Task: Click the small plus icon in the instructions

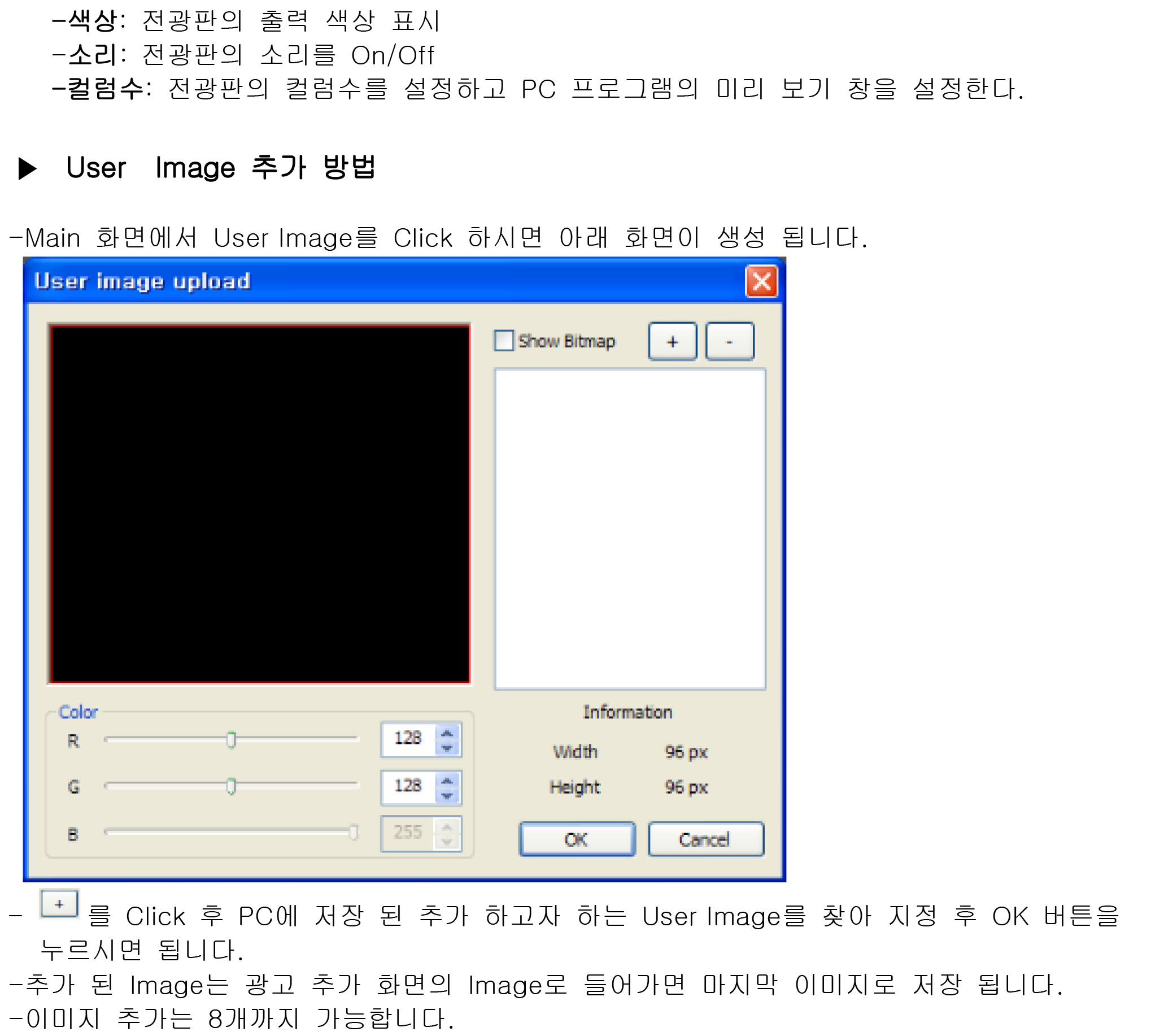Action: click(x=59, y=904)
